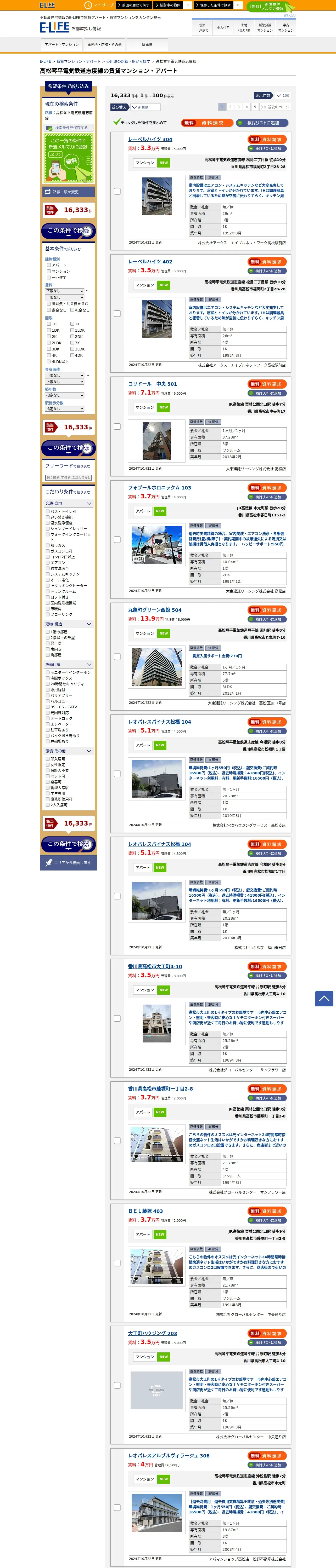The height and width of the screenshot is (1568, 336).
Task: Click 香川県の路線・駅から探す breadcrumb
Action: tap(128, 61)
